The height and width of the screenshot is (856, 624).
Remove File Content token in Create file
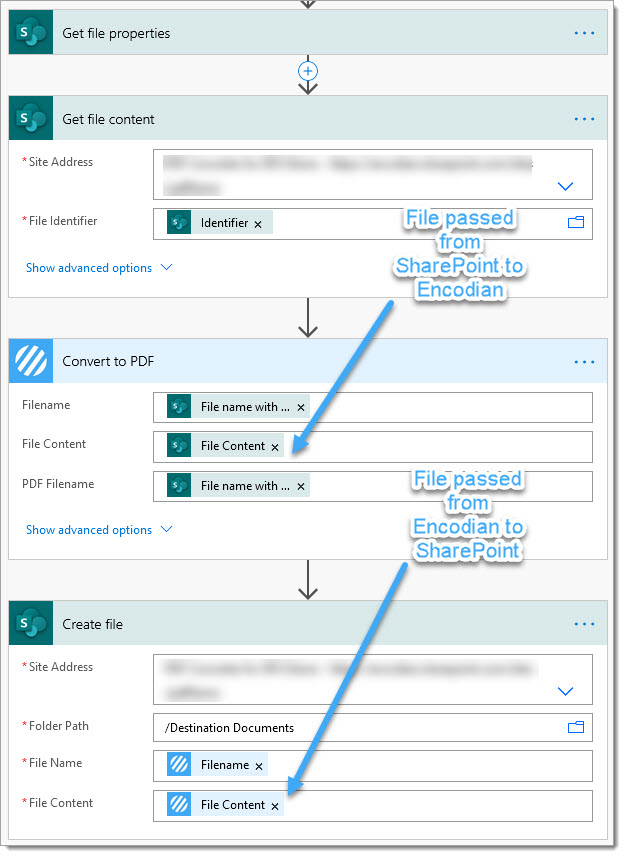275,806
